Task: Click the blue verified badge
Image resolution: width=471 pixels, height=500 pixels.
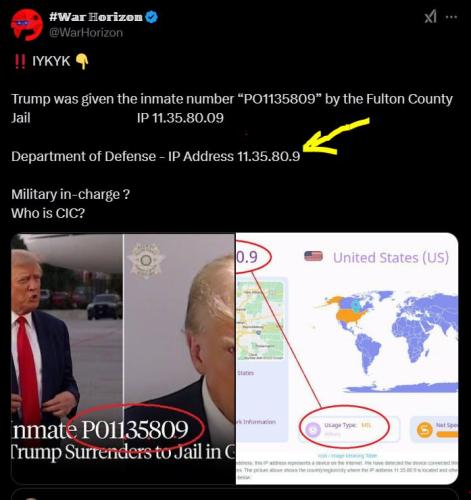Action: [x=152, y=17]
